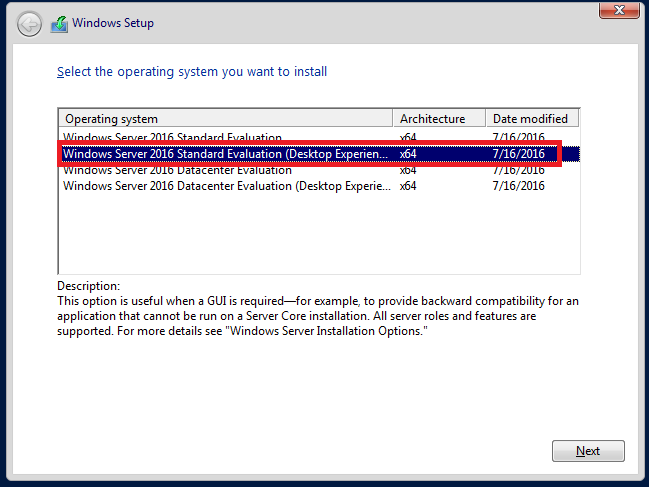This screenshot has height=487, width=649.
Task: Click the 'Select the operating system' heading
Action: click(192, 72)
